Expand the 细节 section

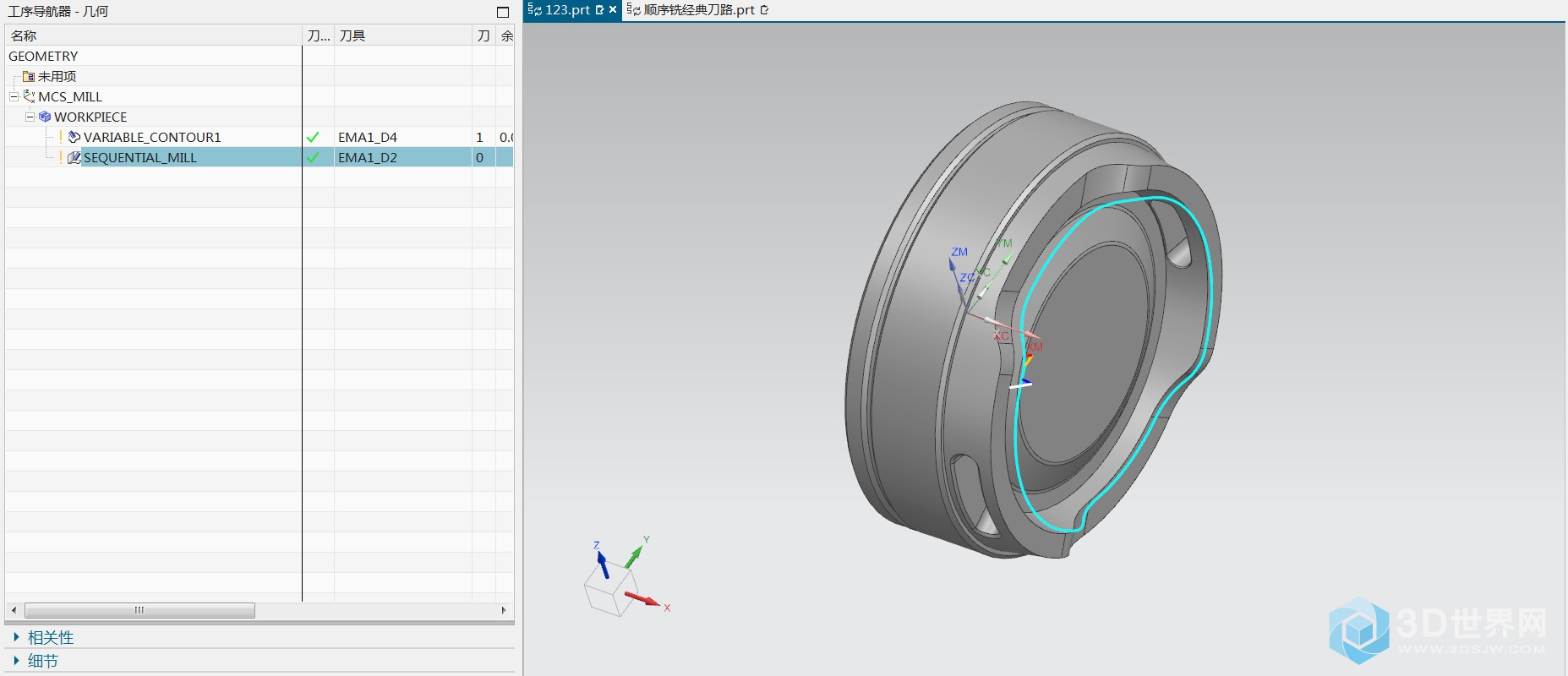pos(16,661)
